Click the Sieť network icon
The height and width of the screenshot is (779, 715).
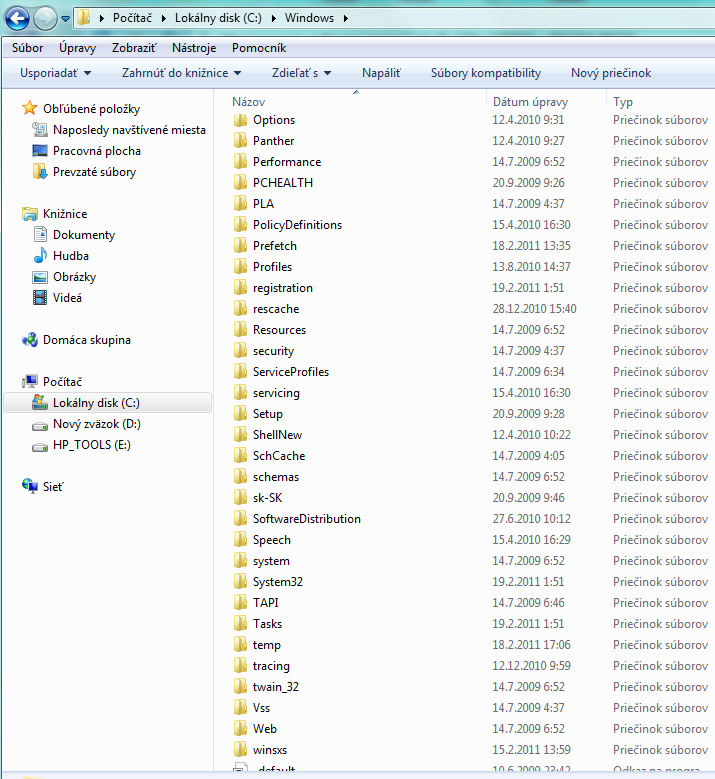(30, 487)
